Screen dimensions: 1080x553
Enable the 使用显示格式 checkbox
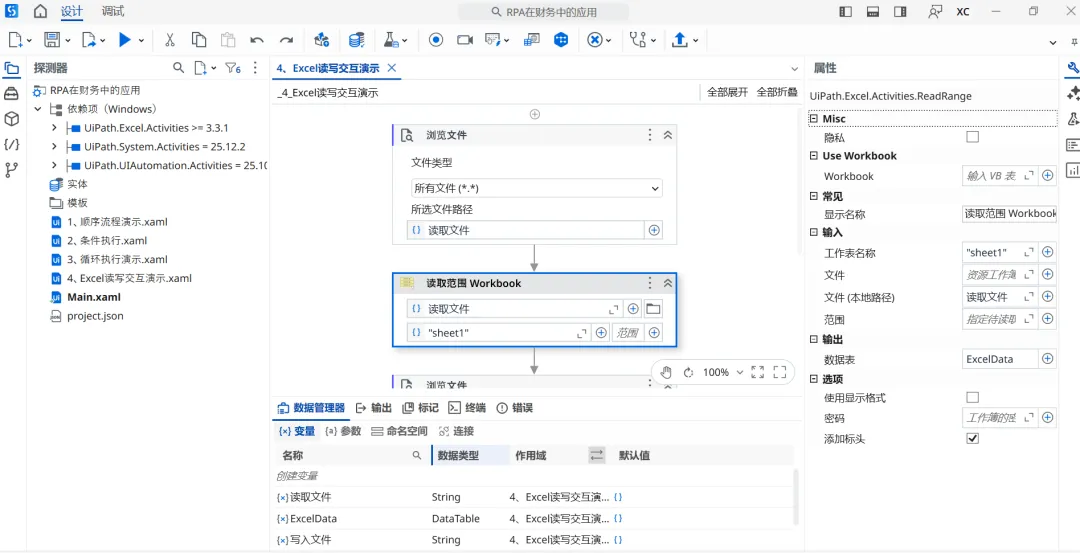point(973,397)
